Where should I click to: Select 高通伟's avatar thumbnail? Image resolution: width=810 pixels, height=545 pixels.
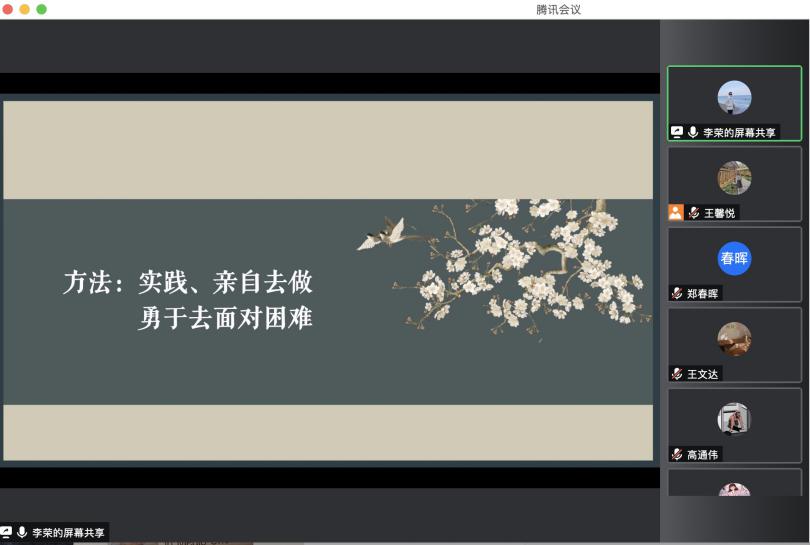[734, 419]
